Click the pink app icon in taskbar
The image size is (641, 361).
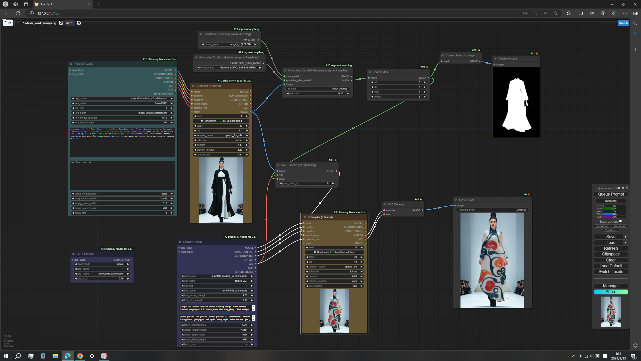point(104,356)
